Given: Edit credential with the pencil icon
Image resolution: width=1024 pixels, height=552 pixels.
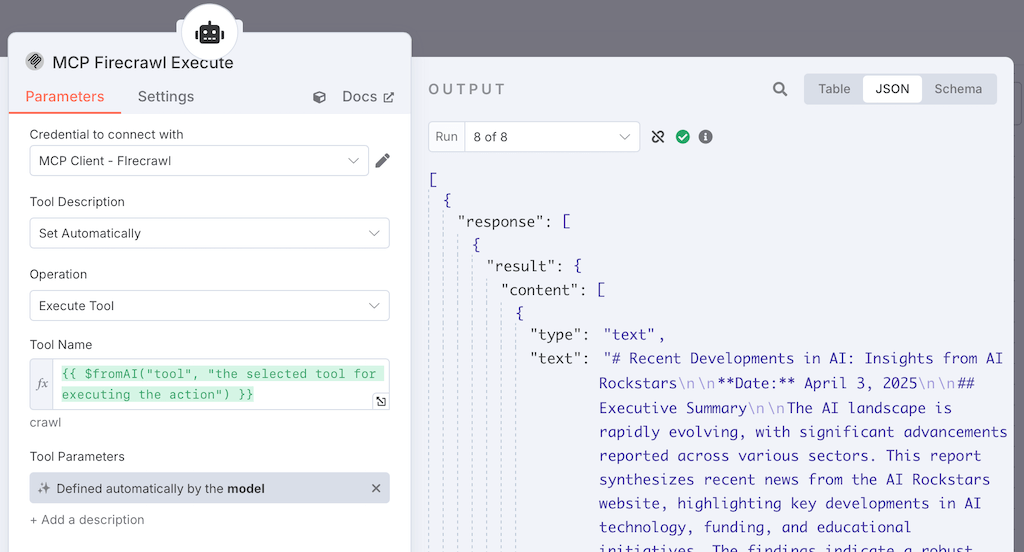Looking at the screenshot, I should tap(383, 161).
